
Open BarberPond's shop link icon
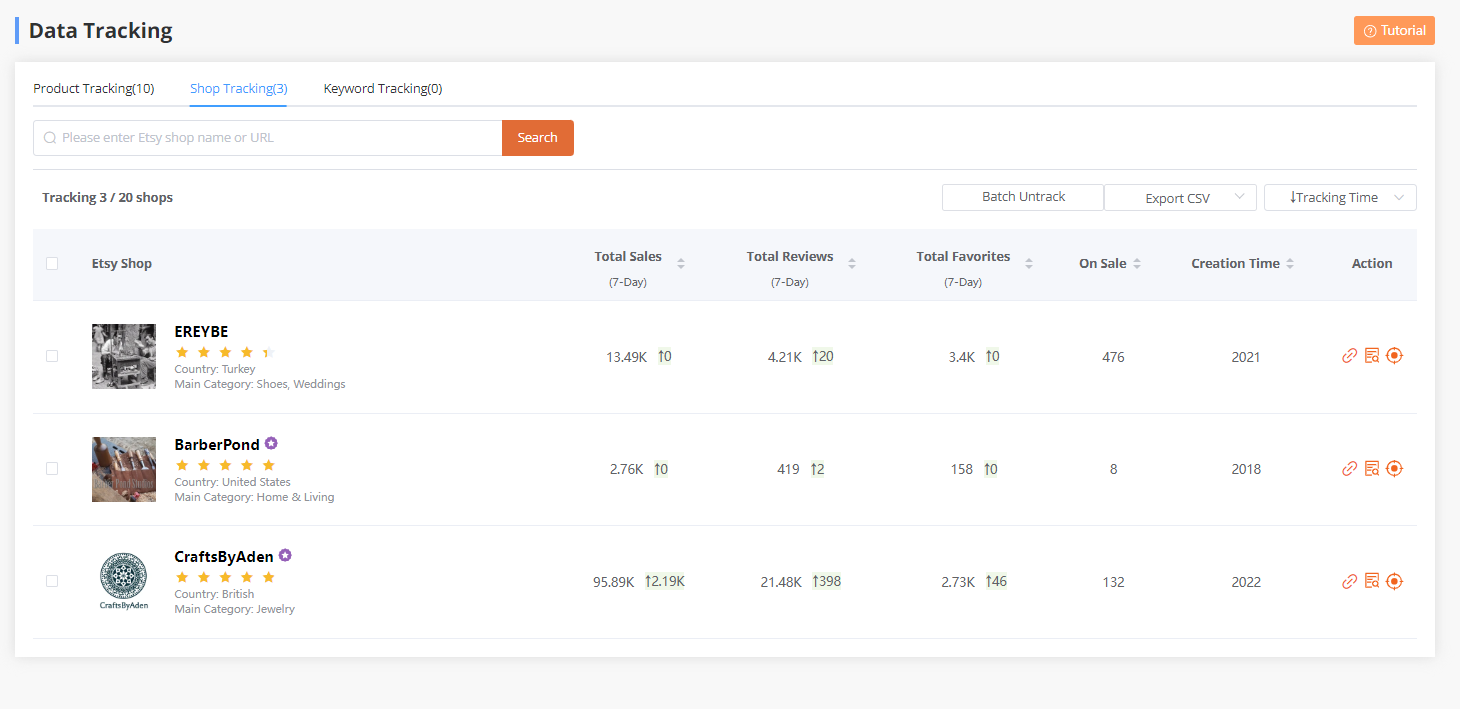(x=1349, y=468)
